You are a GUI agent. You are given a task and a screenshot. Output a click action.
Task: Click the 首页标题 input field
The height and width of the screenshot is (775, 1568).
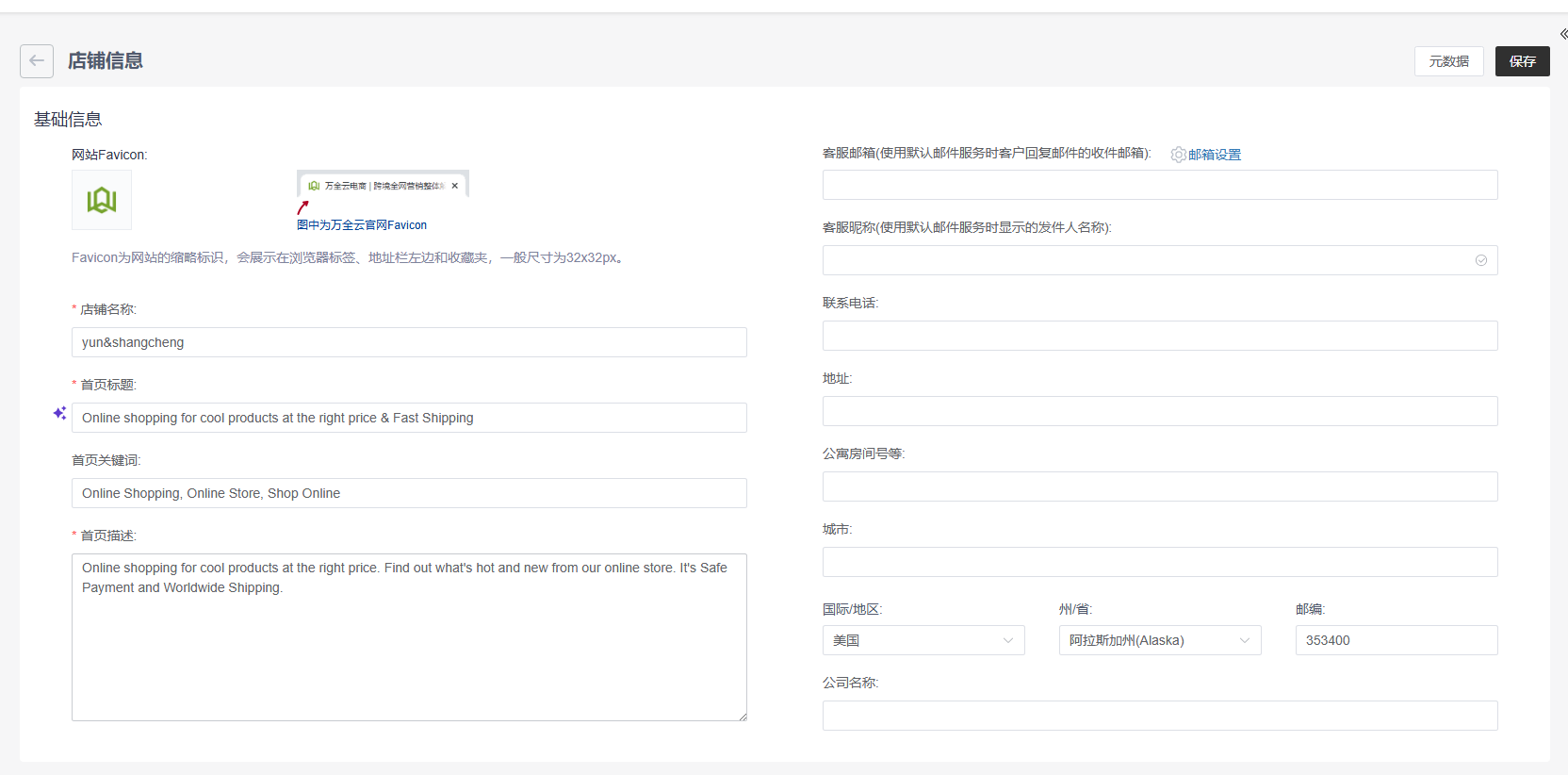pyautogui.click(x=409, y=418)
